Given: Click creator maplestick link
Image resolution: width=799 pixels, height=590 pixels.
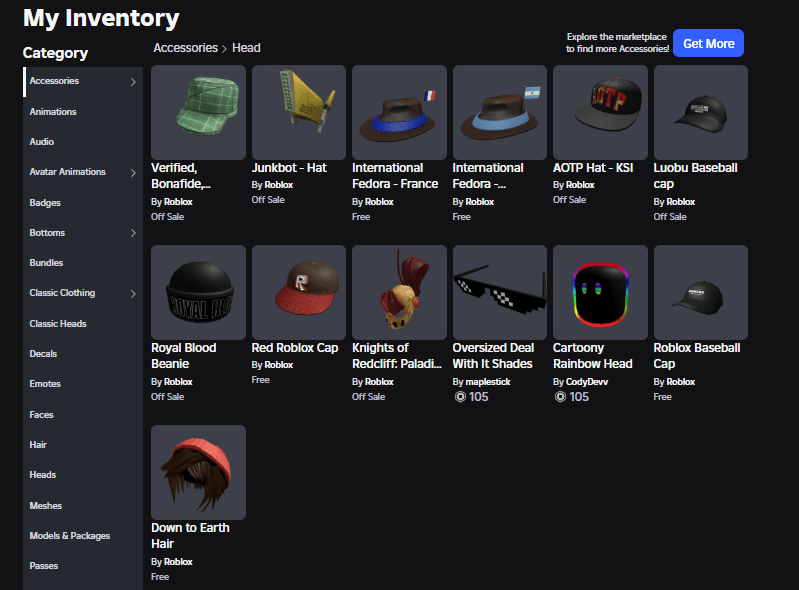Looking at the screenshot, I should coord(488,382).
